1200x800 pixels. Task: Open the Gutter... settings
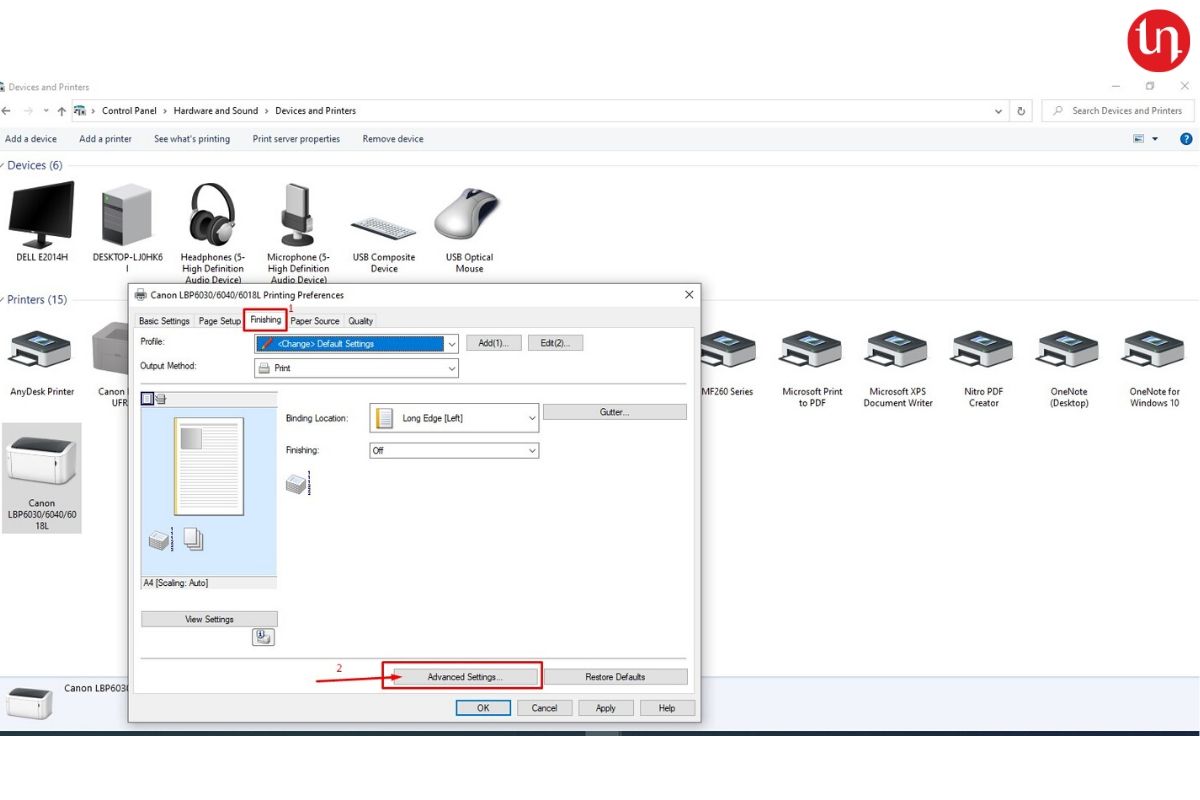(x=615, y=412)
